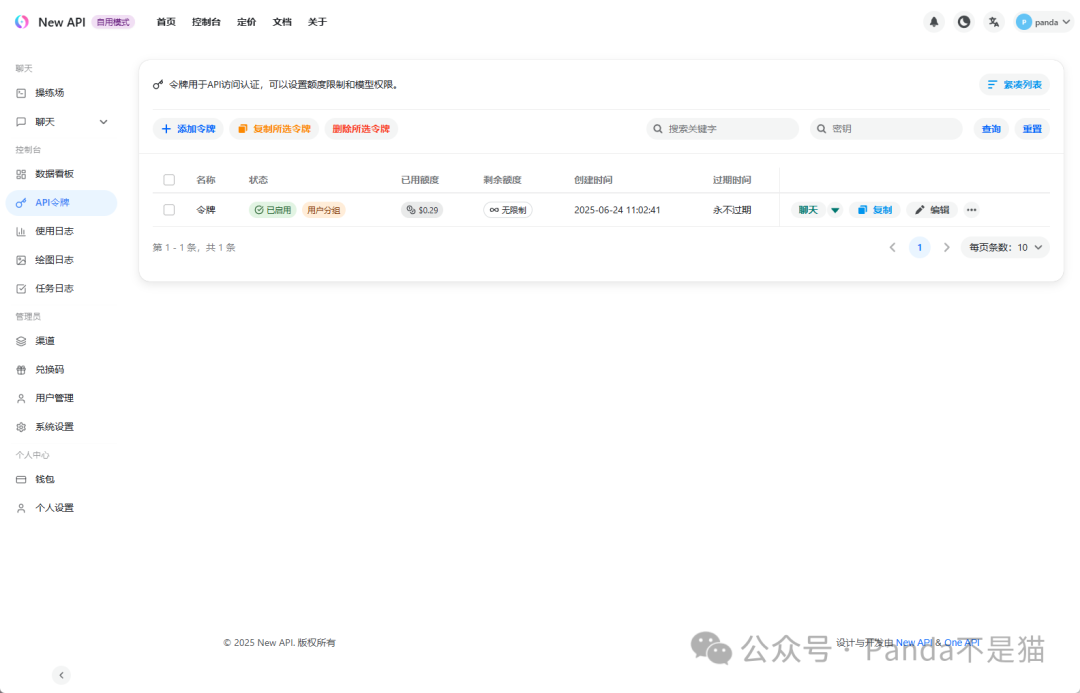The height and width of the screenshot is (693, 1080).
Task: Tick the 令牌 row checkbox
Action: coord(169,210)
